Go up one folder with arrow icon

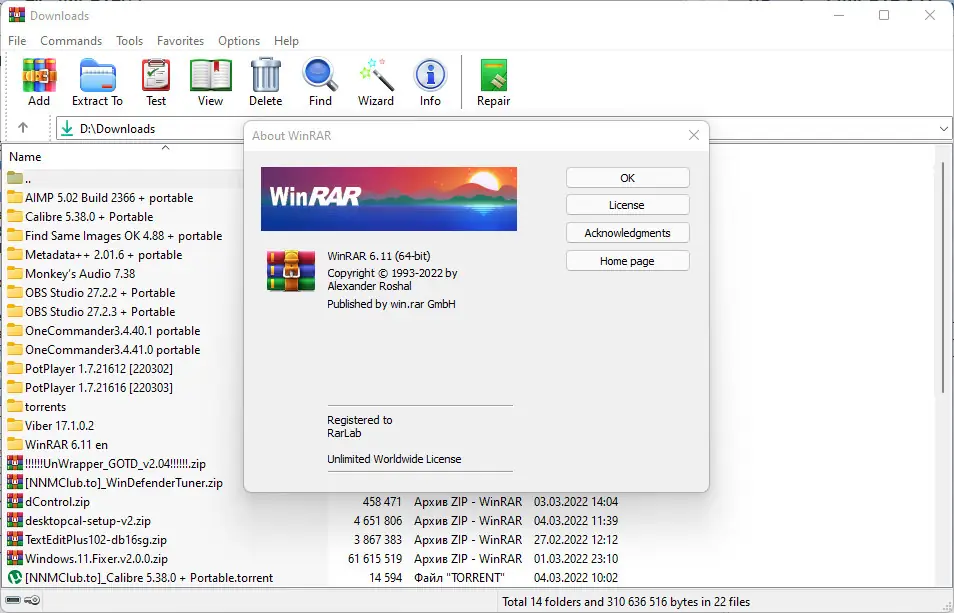pyautogui.click(x=23, y=128)
